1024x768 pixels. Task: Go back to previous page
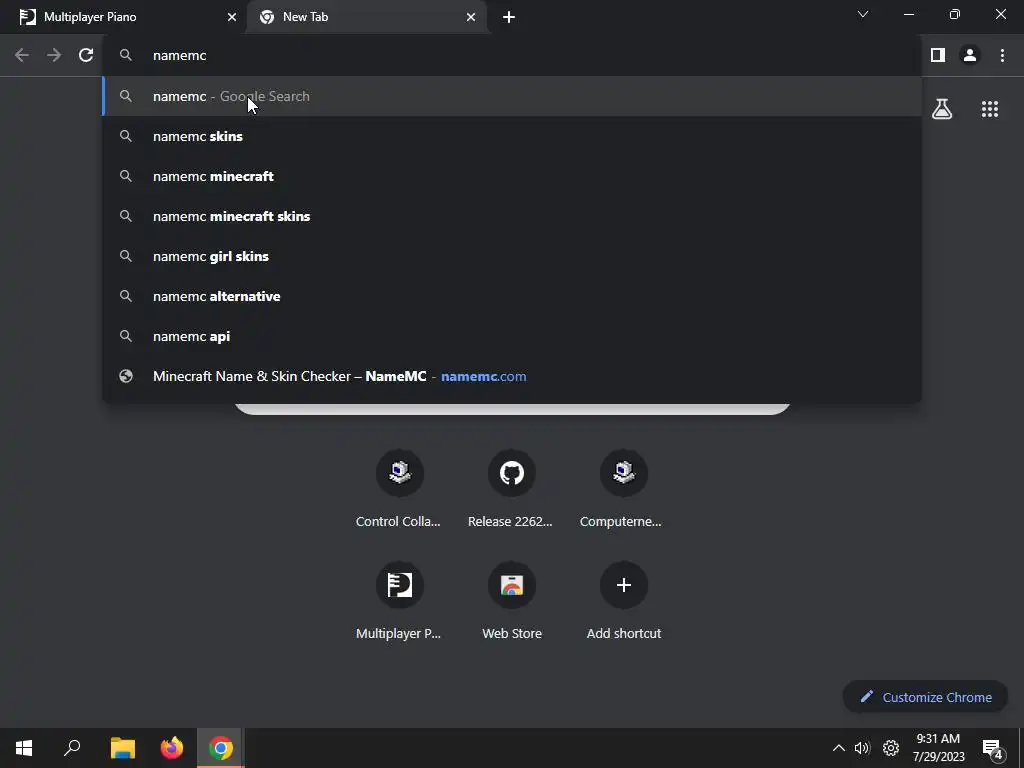pyautogui.click(x=22, y=56)
